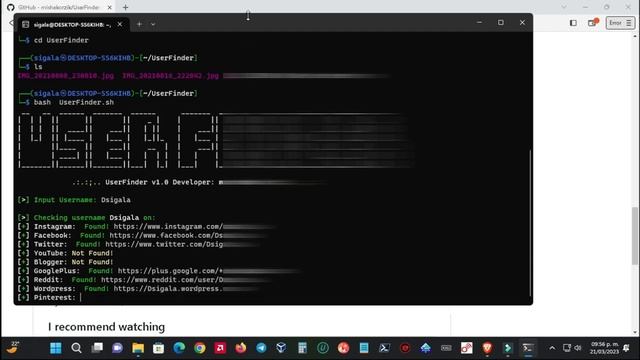
Task: Click the 'YouTube: Not Found!' line
Action: coord(65,253)
